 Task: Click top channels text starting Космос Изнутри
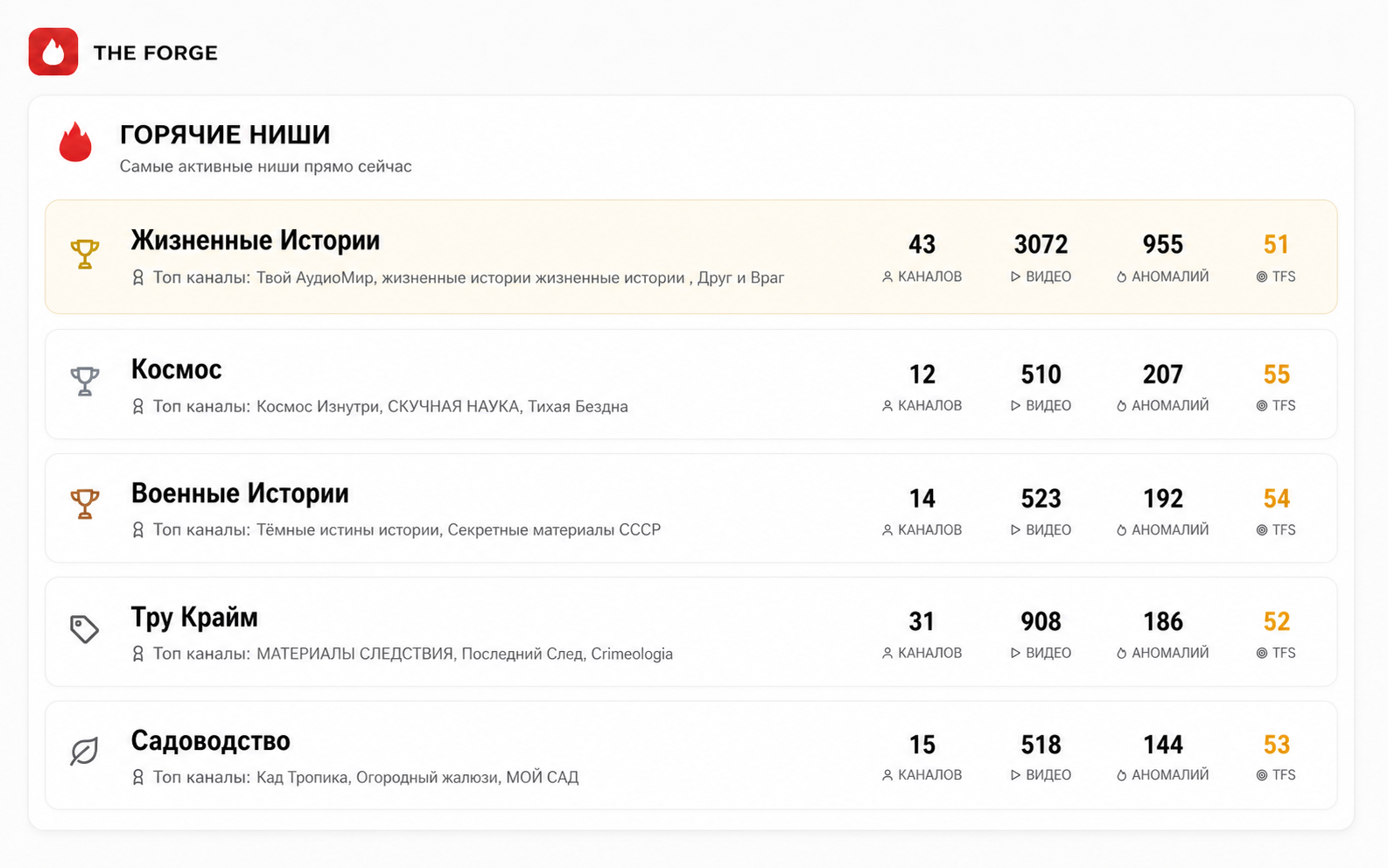point(442,406)
